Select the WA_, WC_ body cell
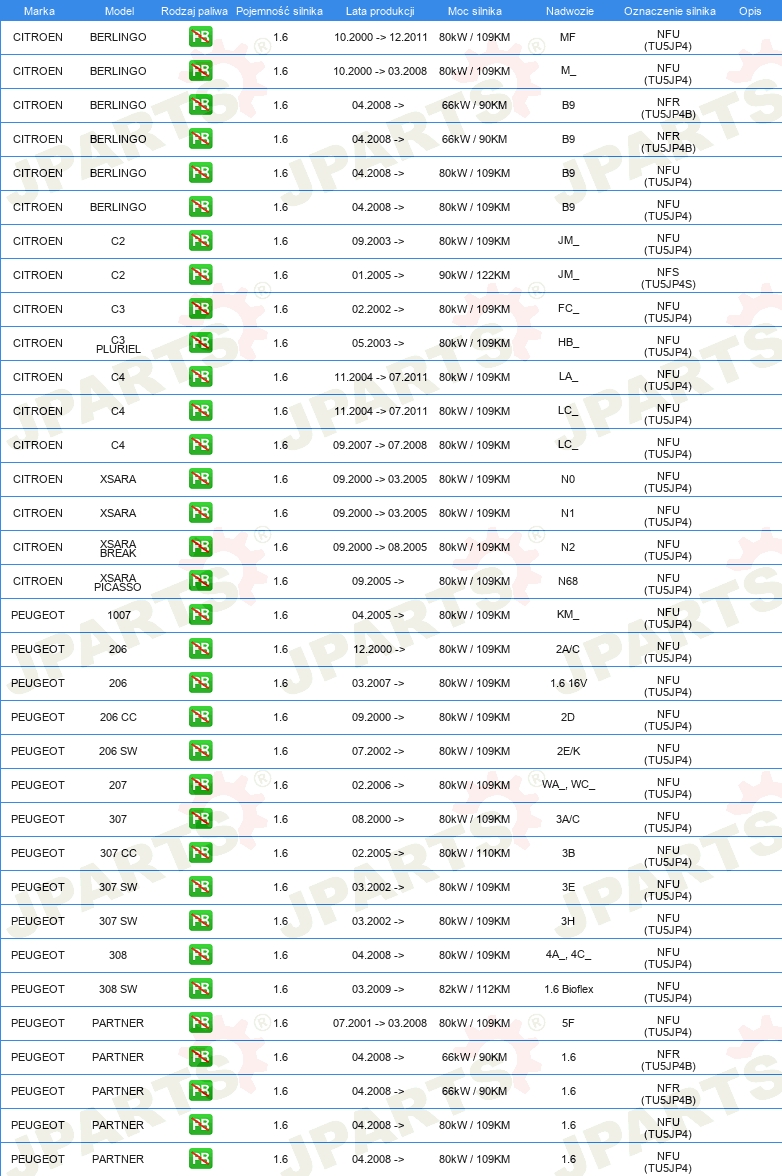 (568, 784)
